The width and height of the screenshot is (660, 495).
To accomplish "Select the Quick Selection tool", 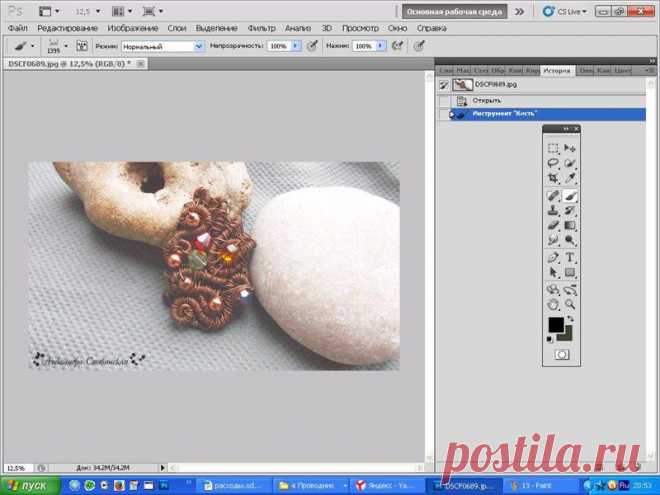I will coord(570,163).
